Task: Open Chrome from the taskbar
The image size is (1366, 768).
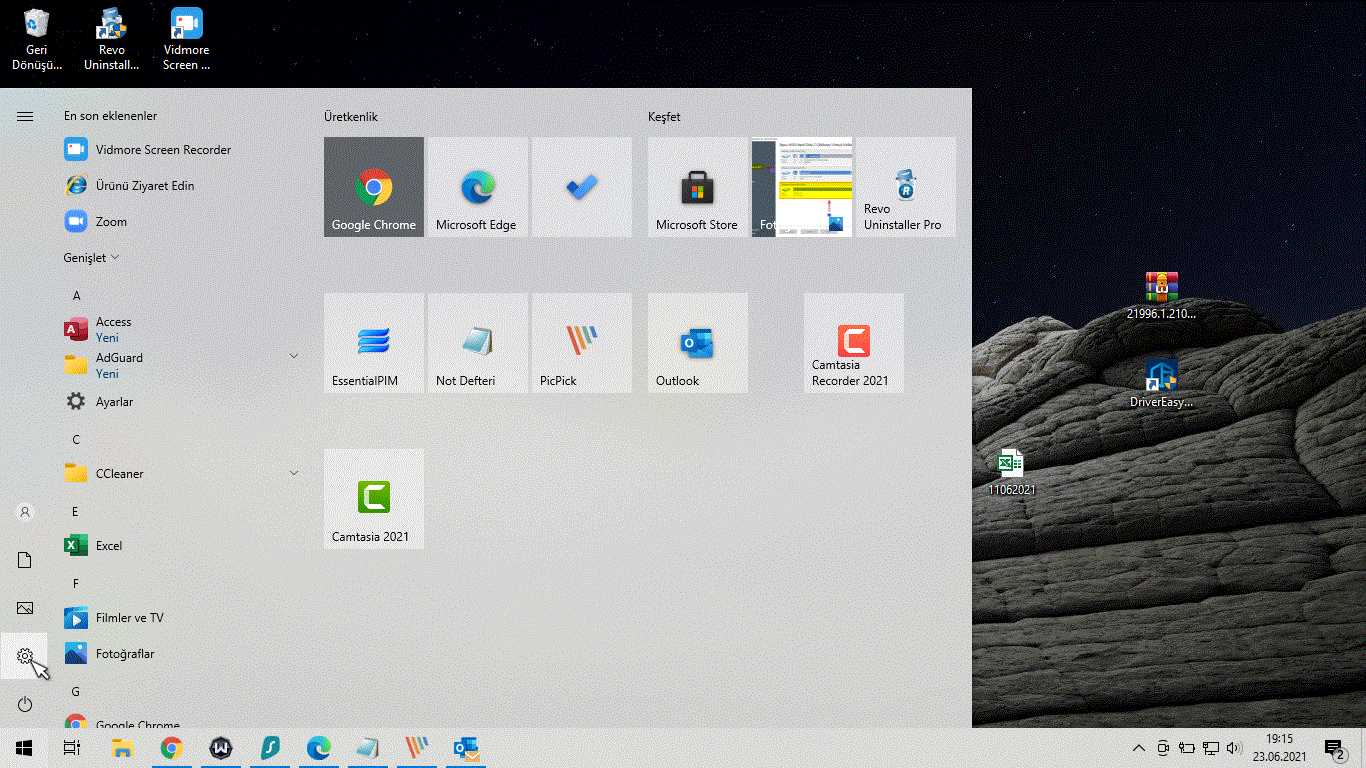Action: 171,748
